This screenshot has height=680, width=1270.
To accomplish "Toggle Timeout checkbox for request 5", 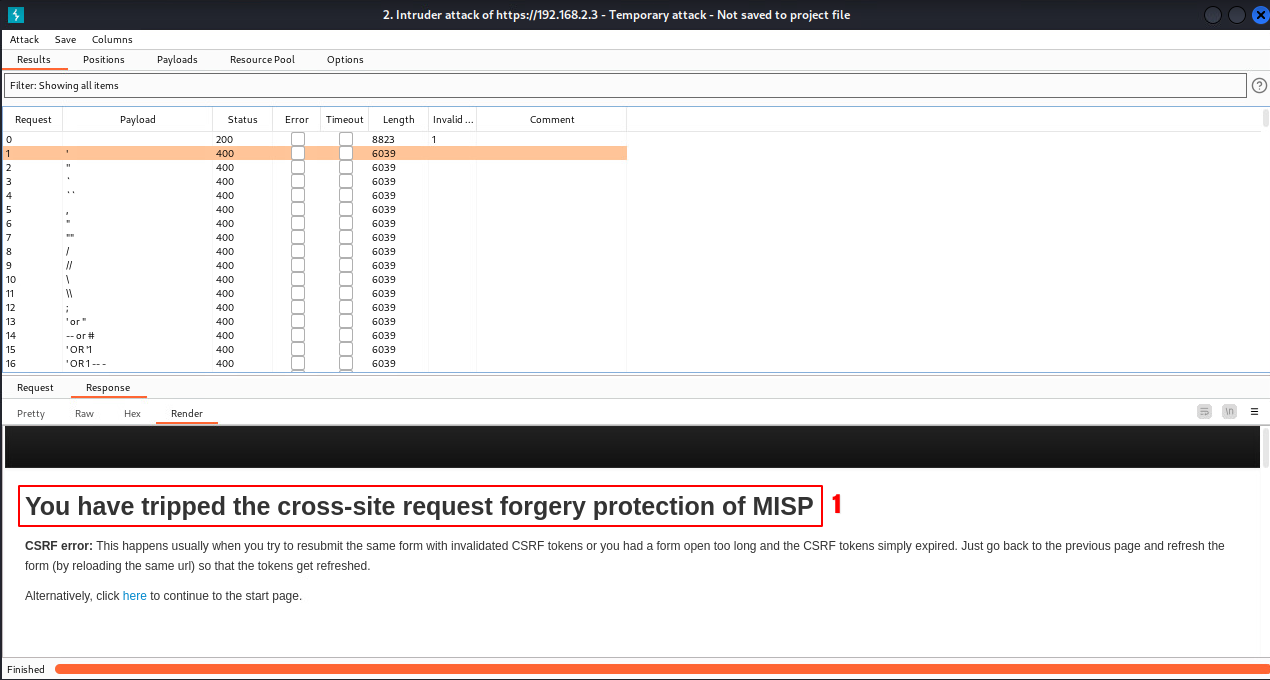I will click(x=345, y=209).
